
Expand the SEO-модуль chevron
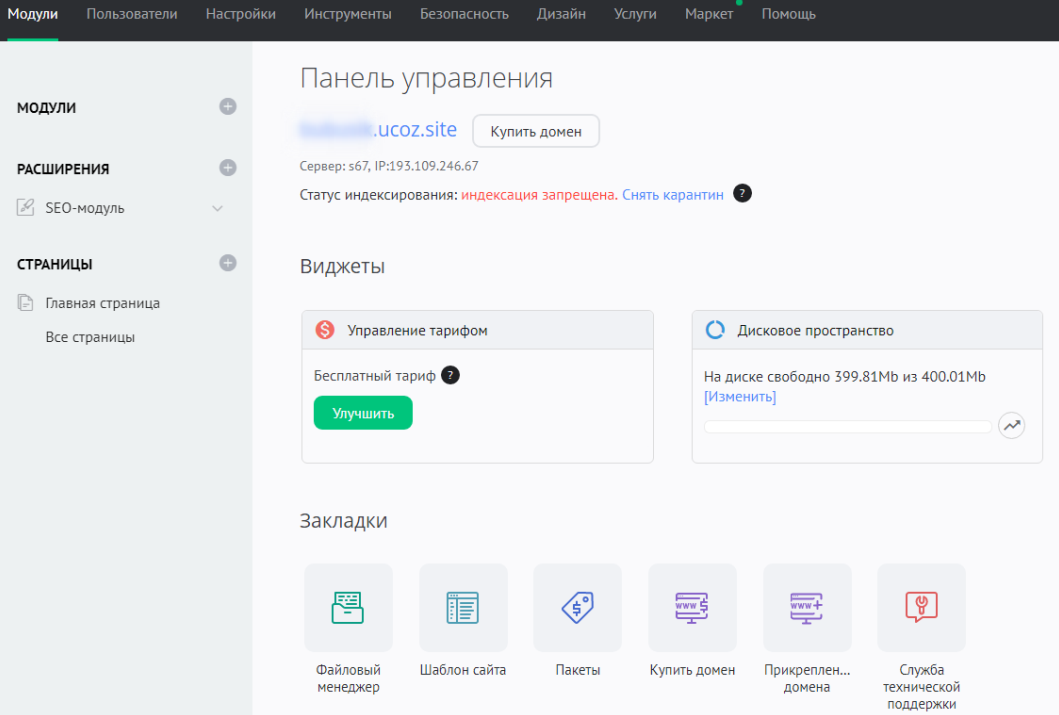(217, 208)
